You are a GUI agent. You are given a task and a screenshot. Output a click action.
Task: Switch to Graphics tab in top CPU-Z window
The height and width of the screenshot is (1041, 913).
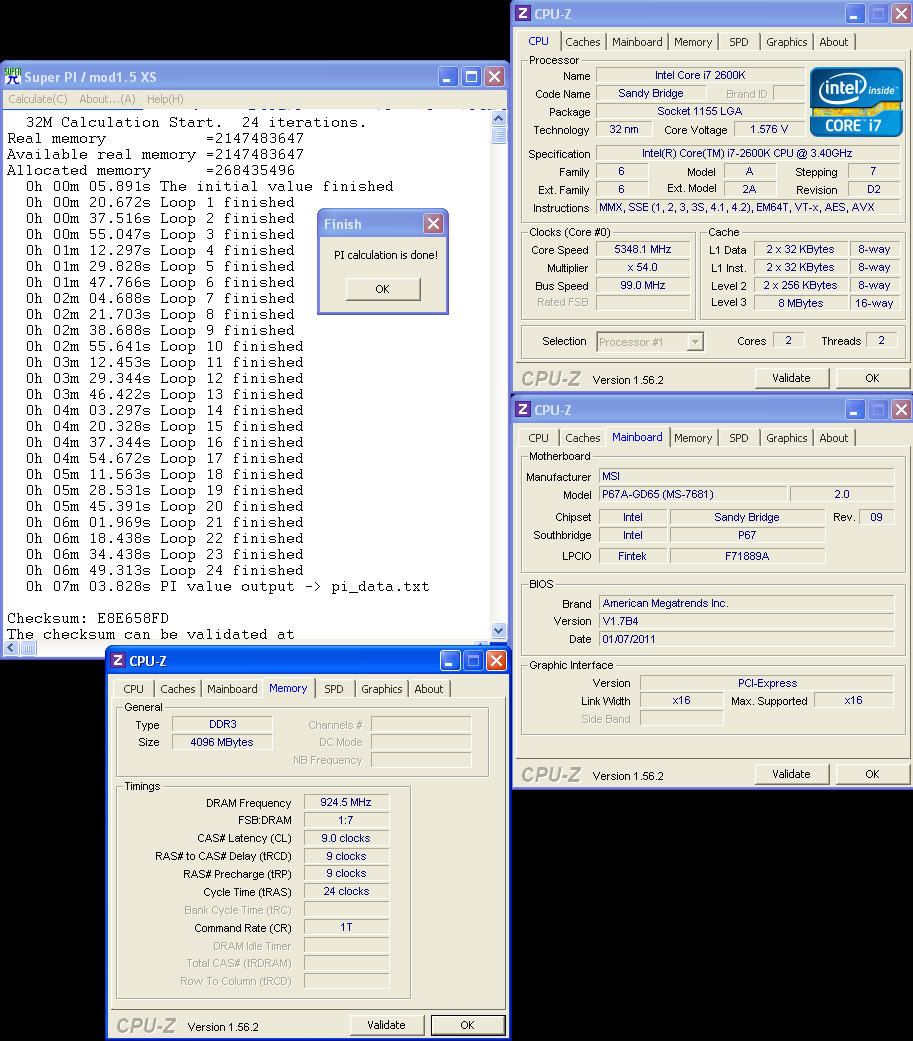pyautogui.click(x=786, y=42)
